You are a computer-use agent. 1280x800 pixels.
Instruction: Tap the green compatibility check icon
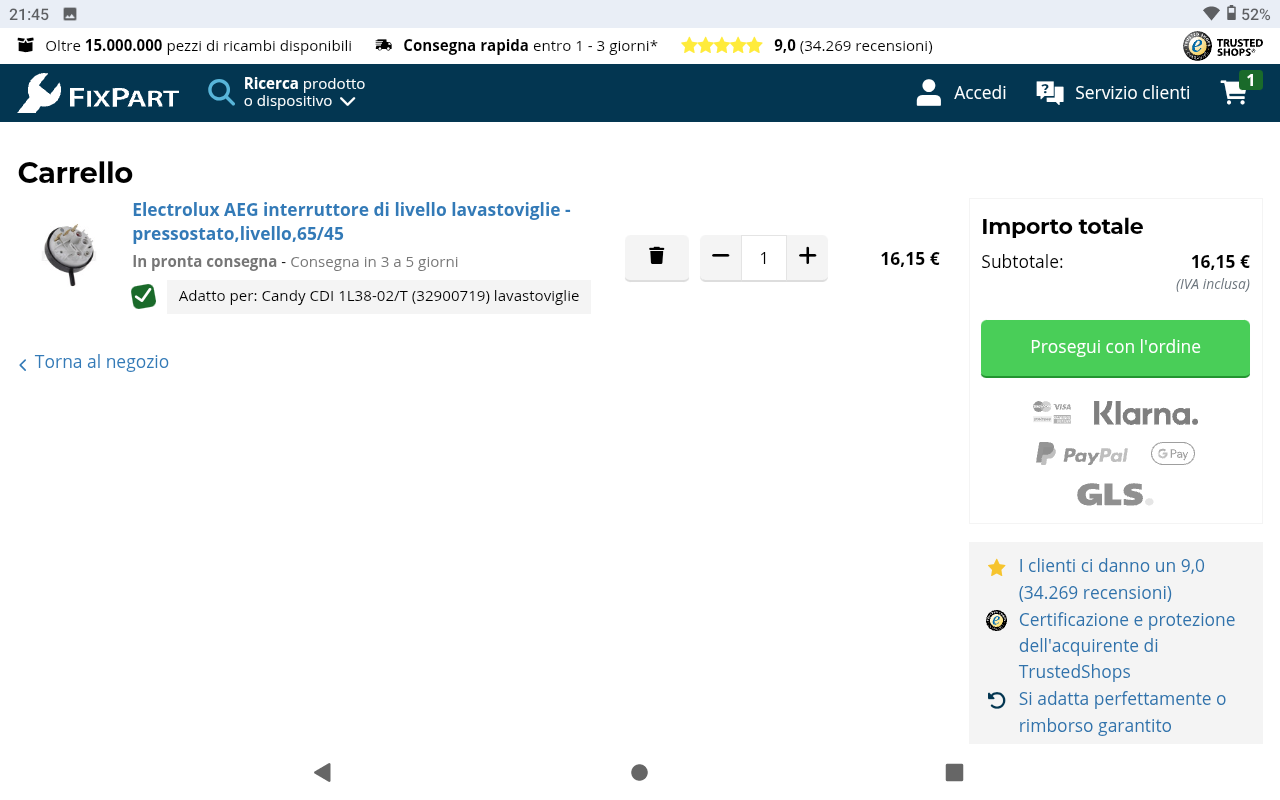pyautogui.click(x=144, y=296)
